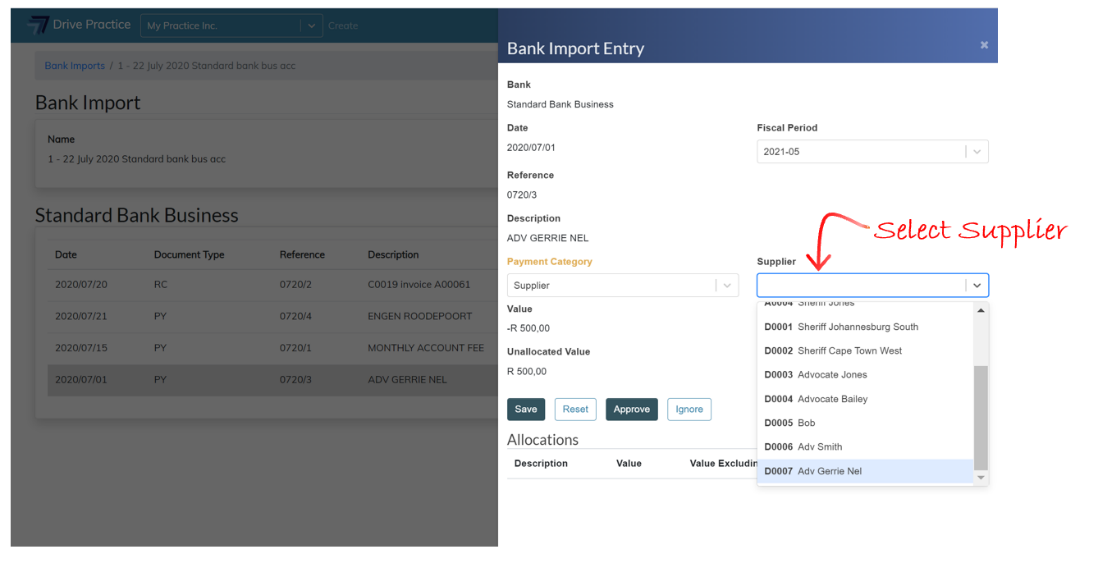Select D0007 Adv Gerrie Nel supplier
Image resolution: width=1098 pixels, height=563 pixels.
pos(866,471)
